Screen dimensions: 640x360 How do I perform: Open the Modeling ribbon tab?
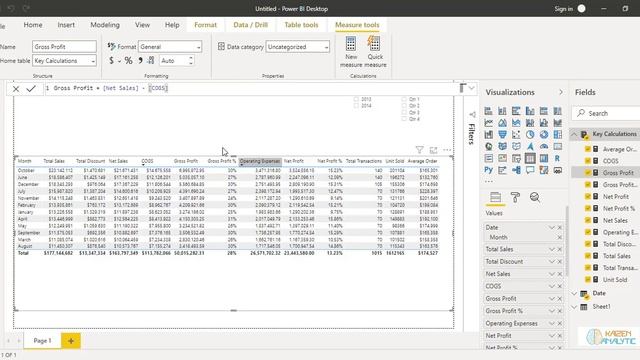[x=105, y=25]
